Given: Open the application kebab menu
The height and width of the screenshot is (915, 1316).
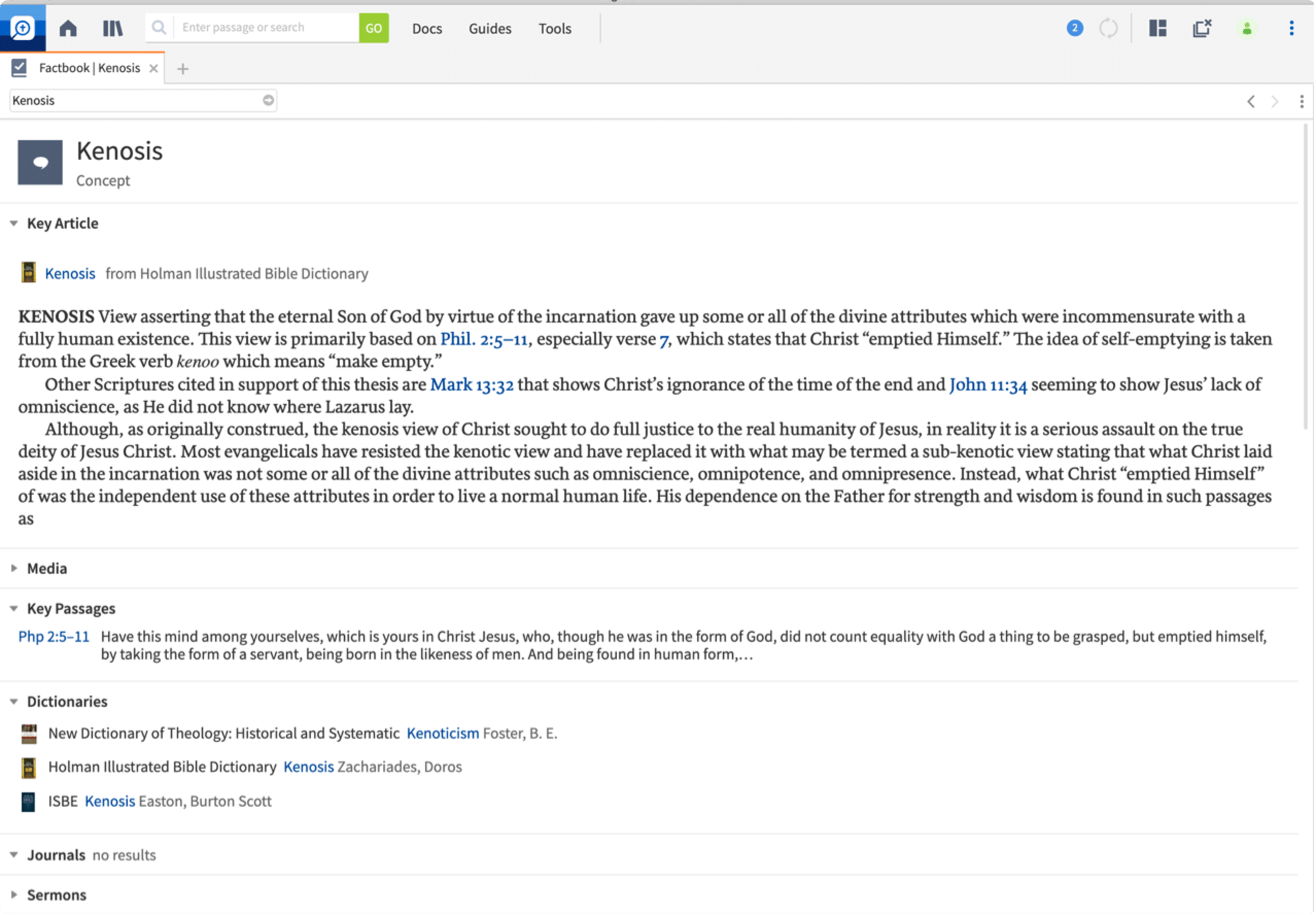Looking at the screenshot, I should (x=1291, y=28).
